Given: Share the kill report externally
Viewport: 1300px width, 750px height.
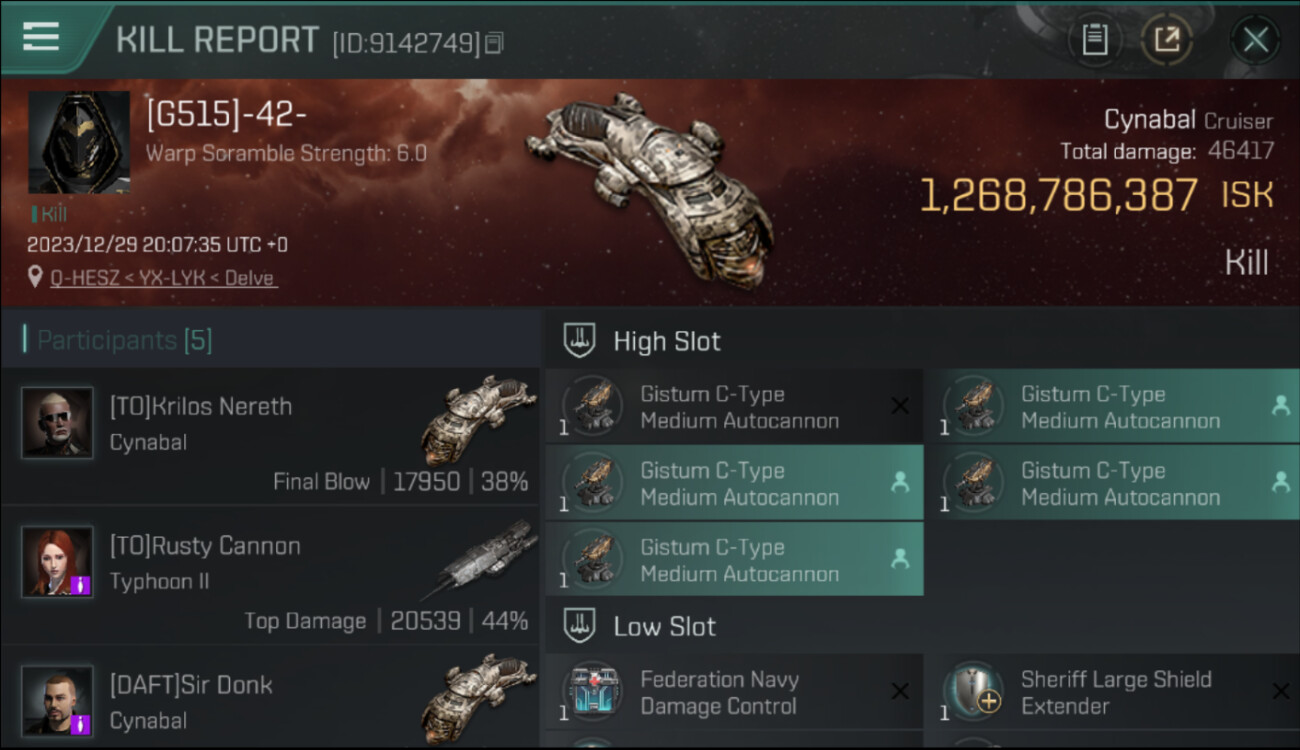Looking at the screenshot, I should click(x=1166, y=40).
